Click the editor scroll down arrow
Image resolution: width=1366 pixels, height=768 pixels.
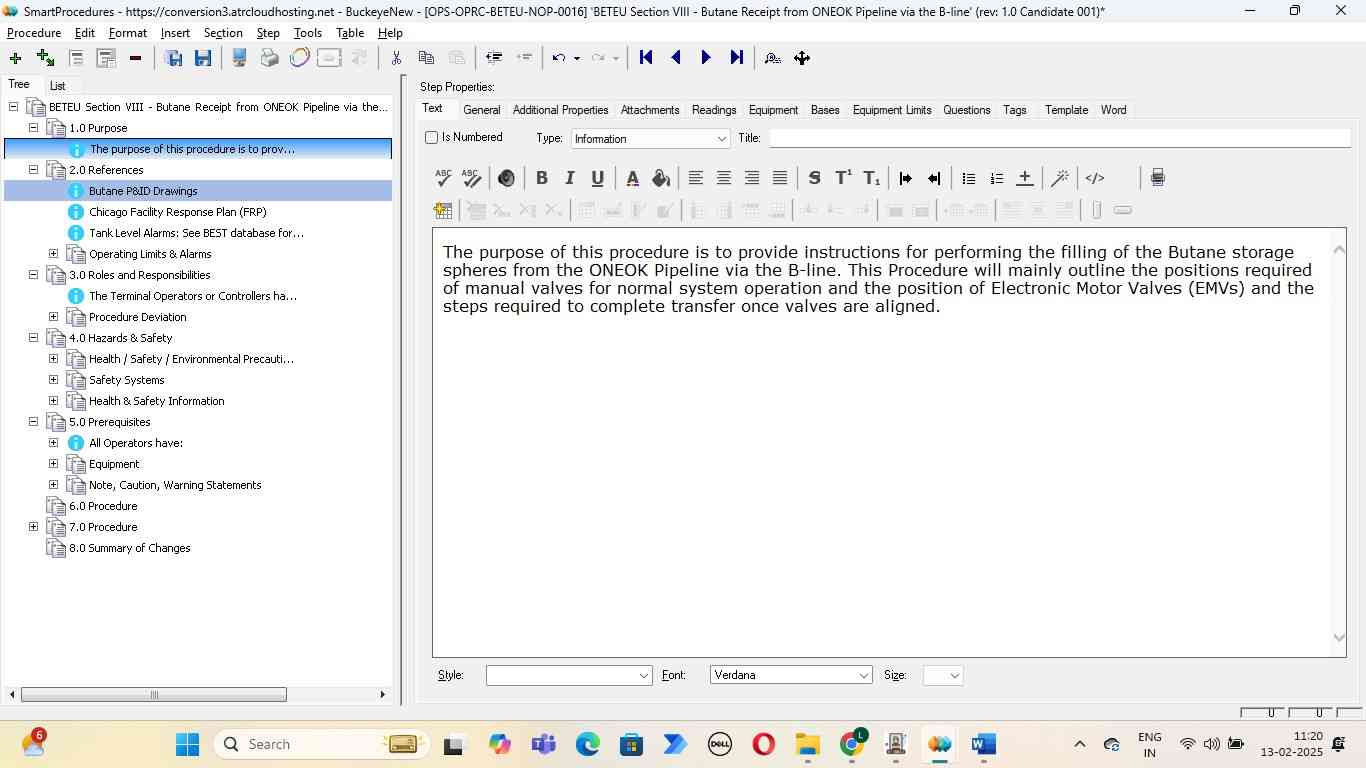click(x=1340, y=638)
